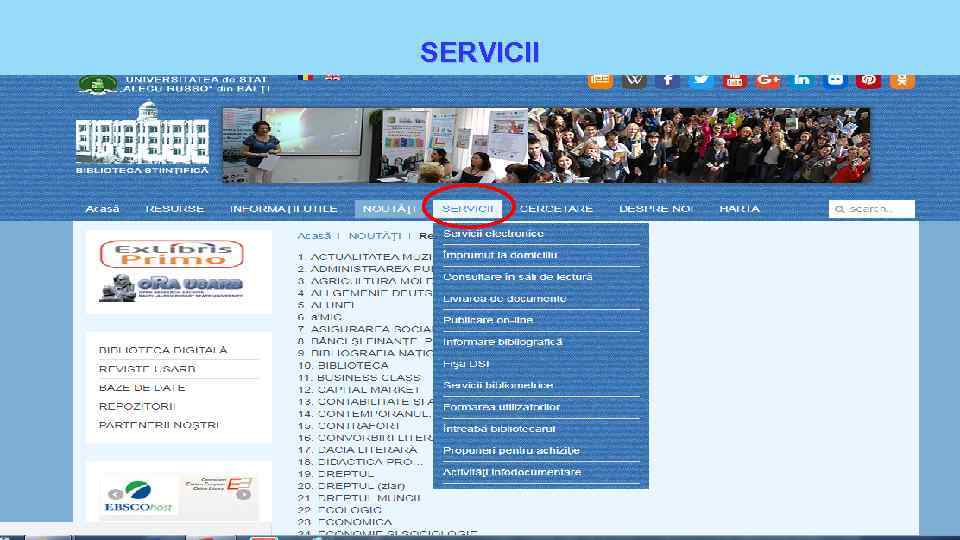
Task: Select Propuneri pentru achiziție
Action: (x=511, y=451)
